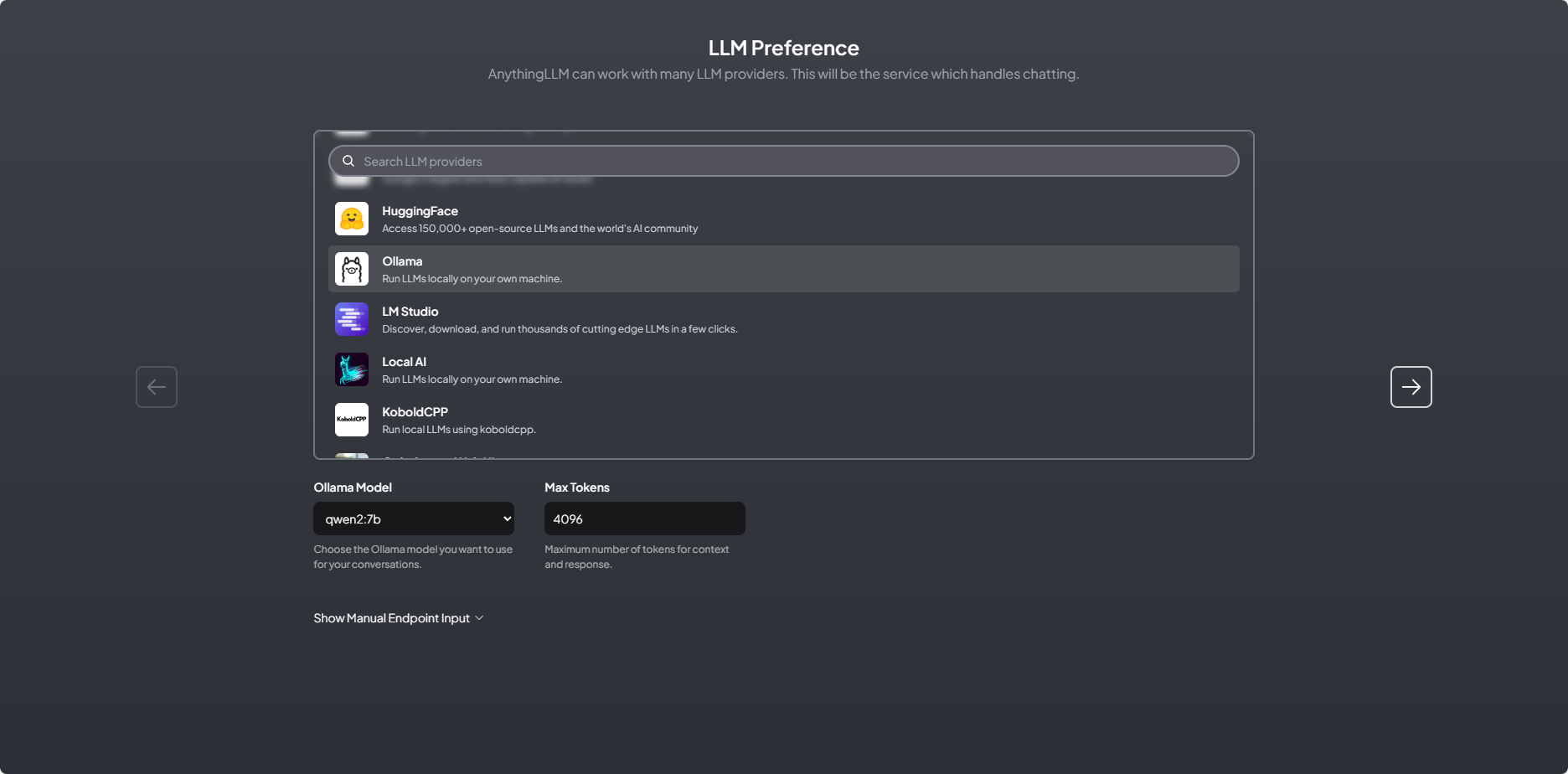Choose the Local AI provider title
Image resolution: width=1568 pixels, height=774 pixels.
click(x=404, y=362)
